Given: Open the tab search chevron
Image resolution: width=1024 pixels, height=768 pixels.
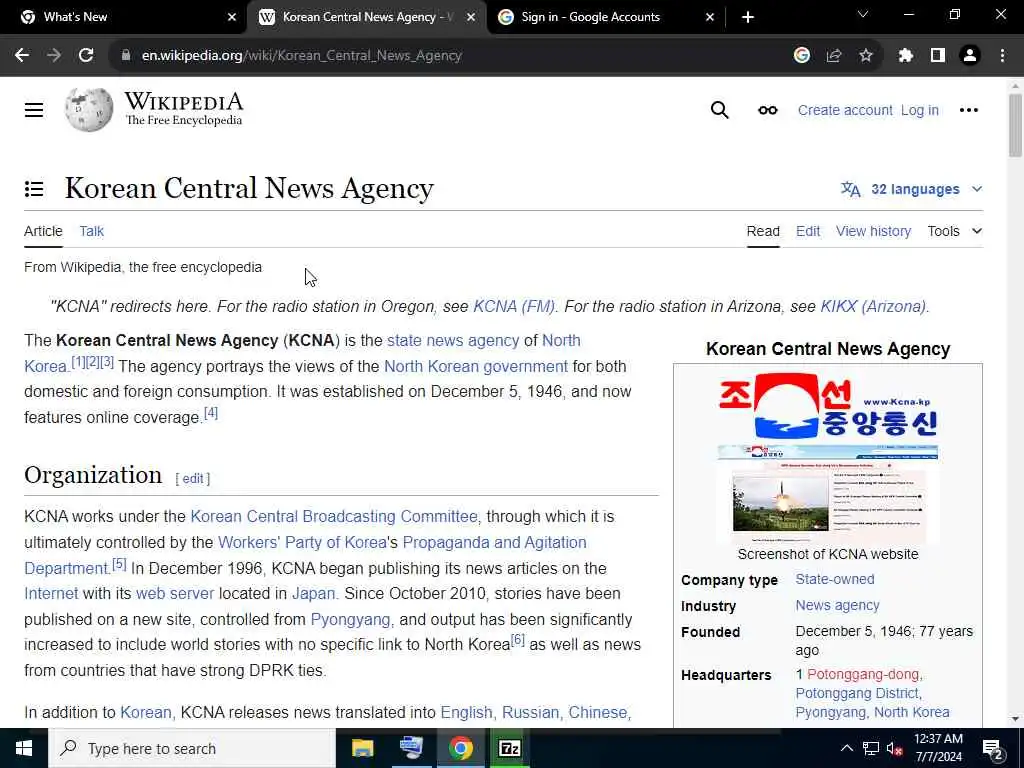Looking at the screenshot, I should [863, 14].
